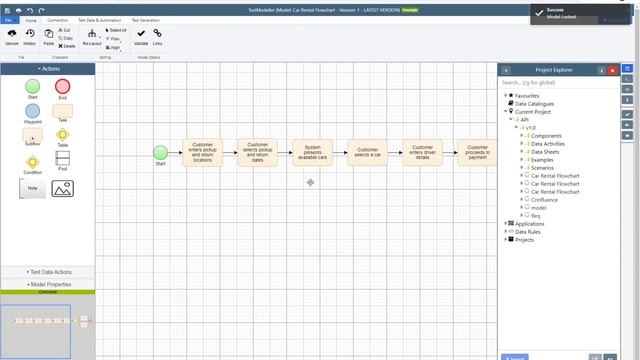Screen dimensions: 640x360
Task: Select the Table diamond shape
Action: (62, 135)
